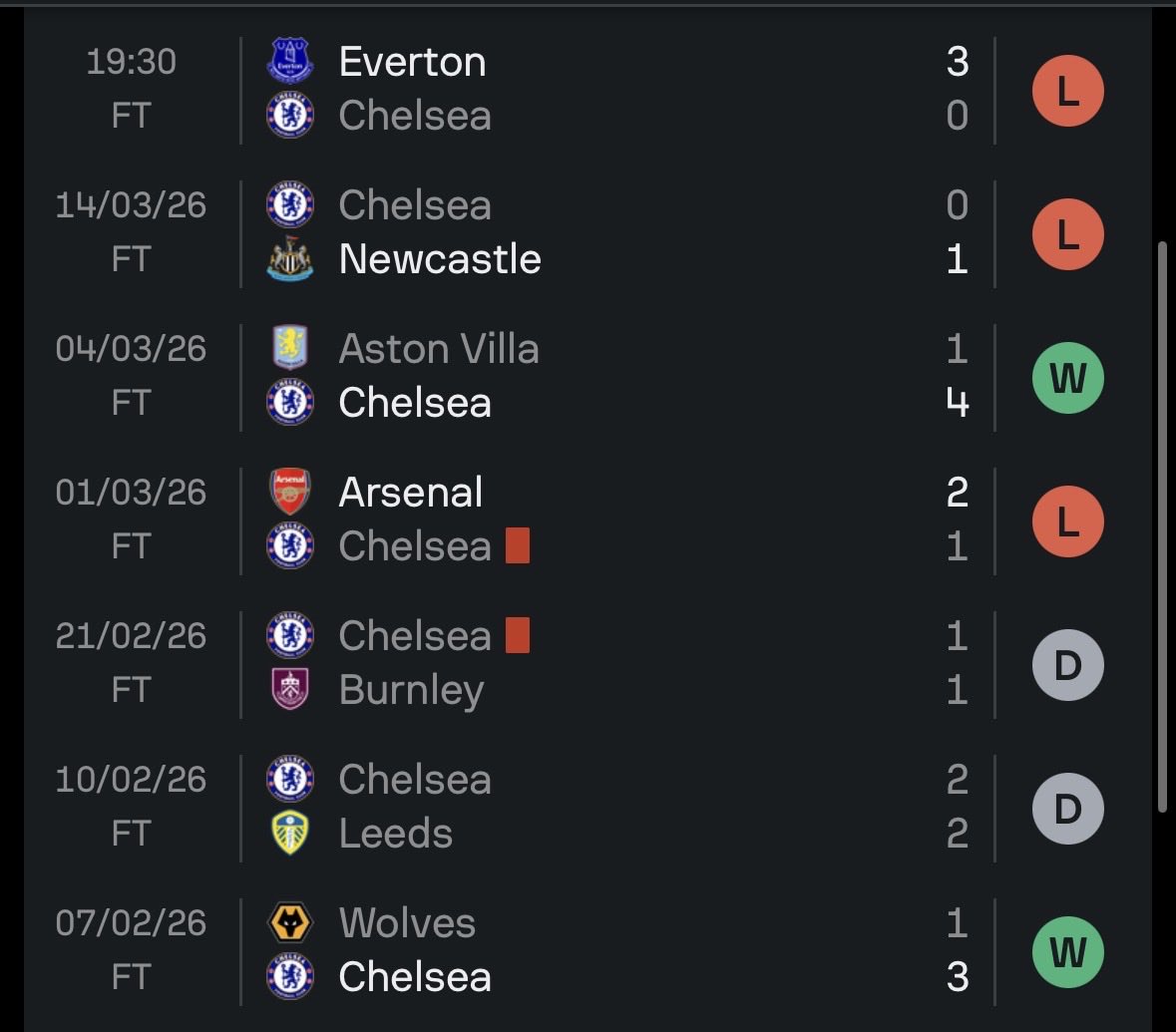Click red card icon in Arsenal match

click(518, 545)
